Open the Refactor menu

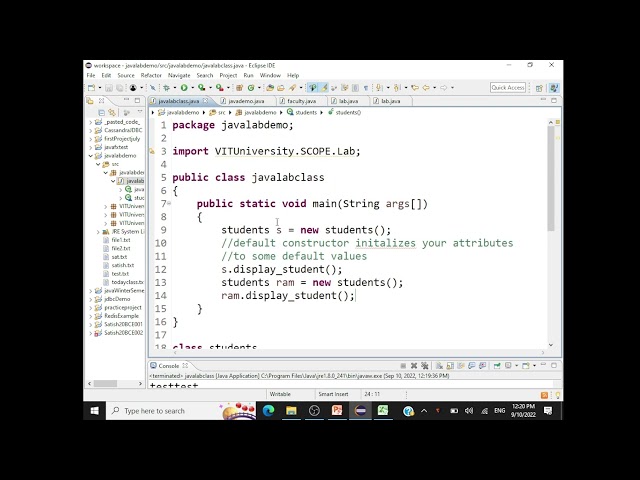[151, 76]
